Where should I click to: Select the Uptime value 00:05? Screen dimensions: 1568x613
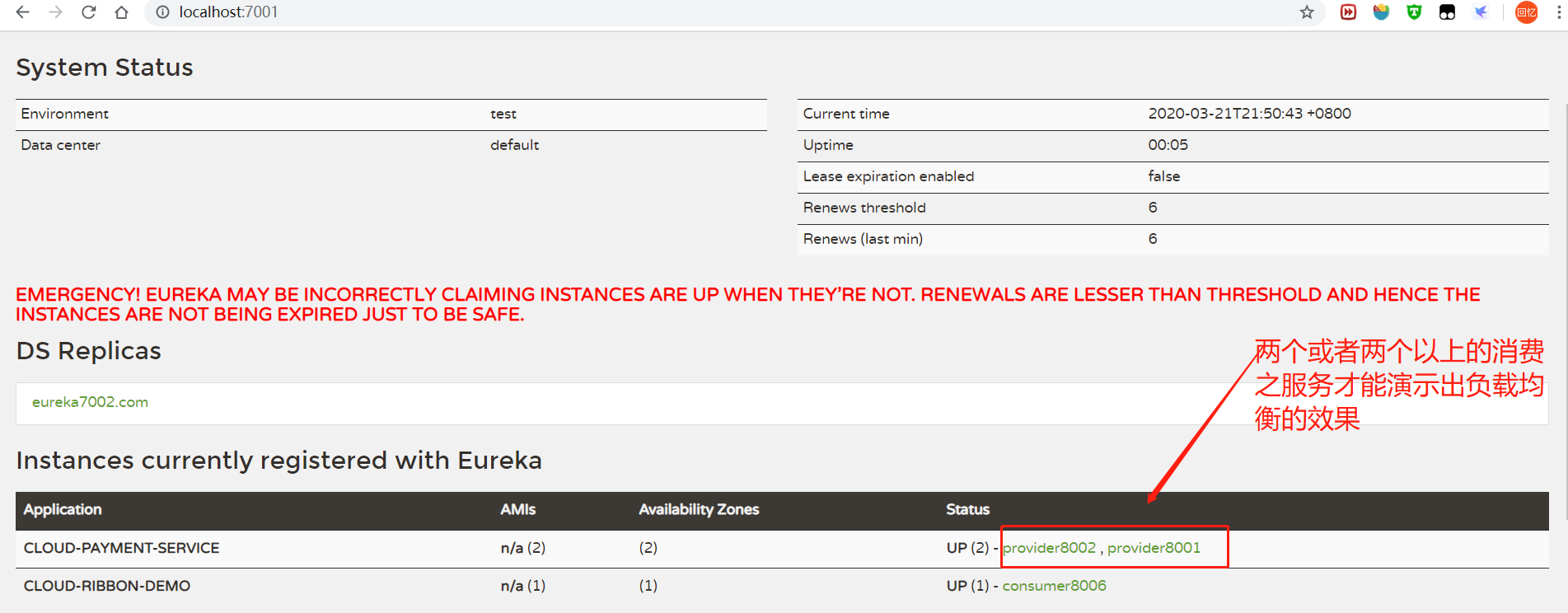coord(1168,145)
